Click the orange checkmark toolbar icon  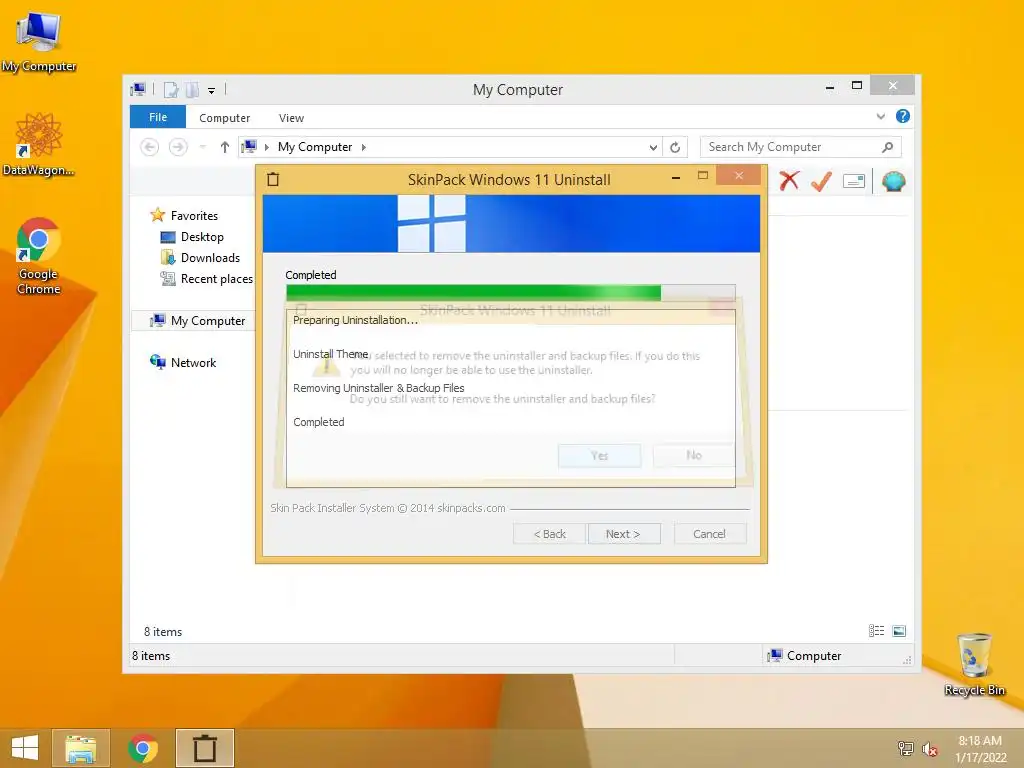tap(821, 181)
